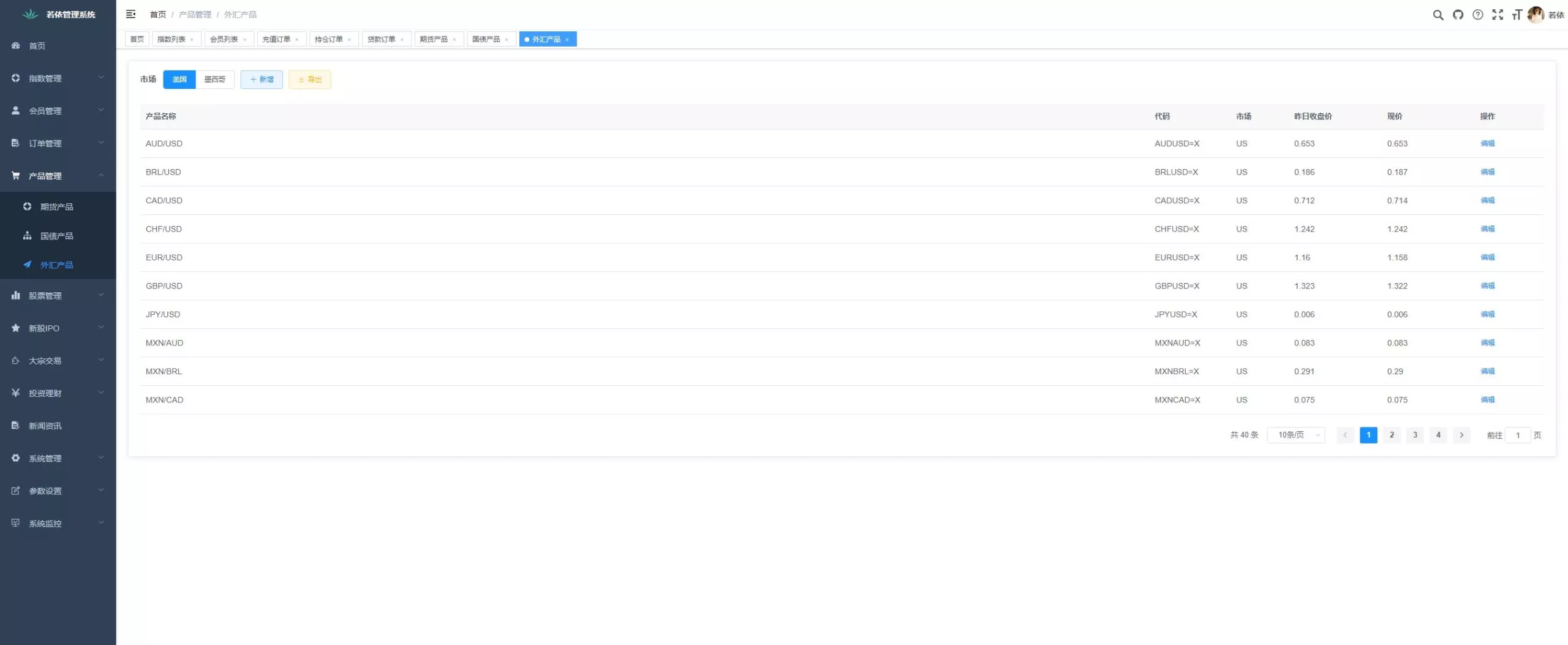
Task: Open the help documentation question icon
Action: (x=1477, y=15)
